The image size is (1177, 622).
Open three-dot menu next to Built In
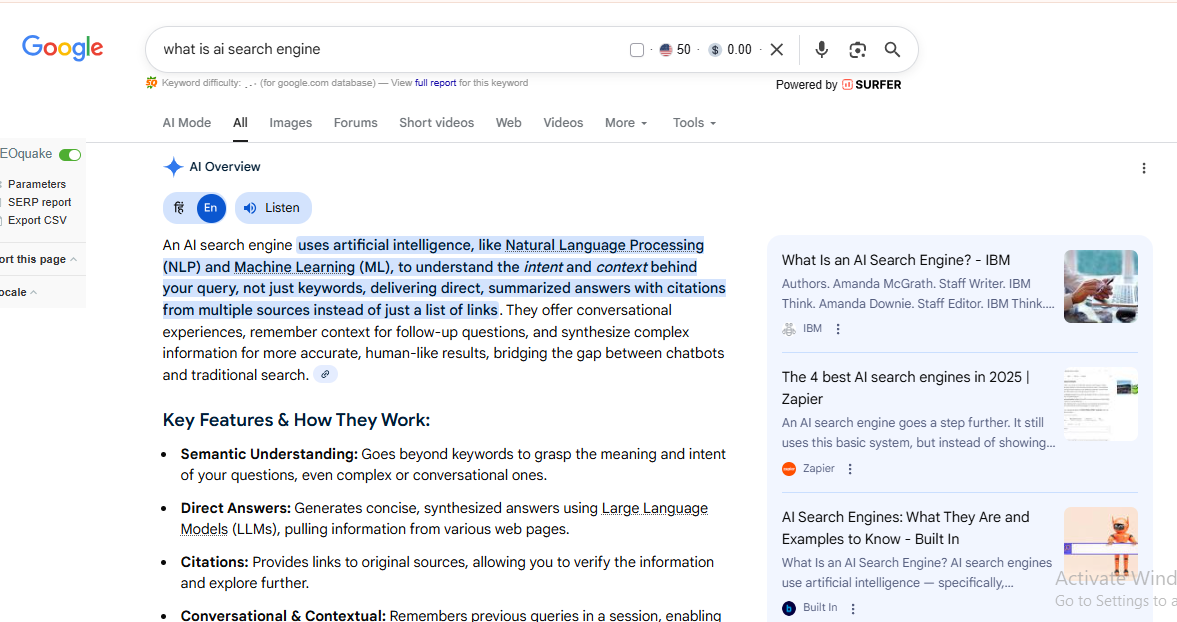[853, 608]
